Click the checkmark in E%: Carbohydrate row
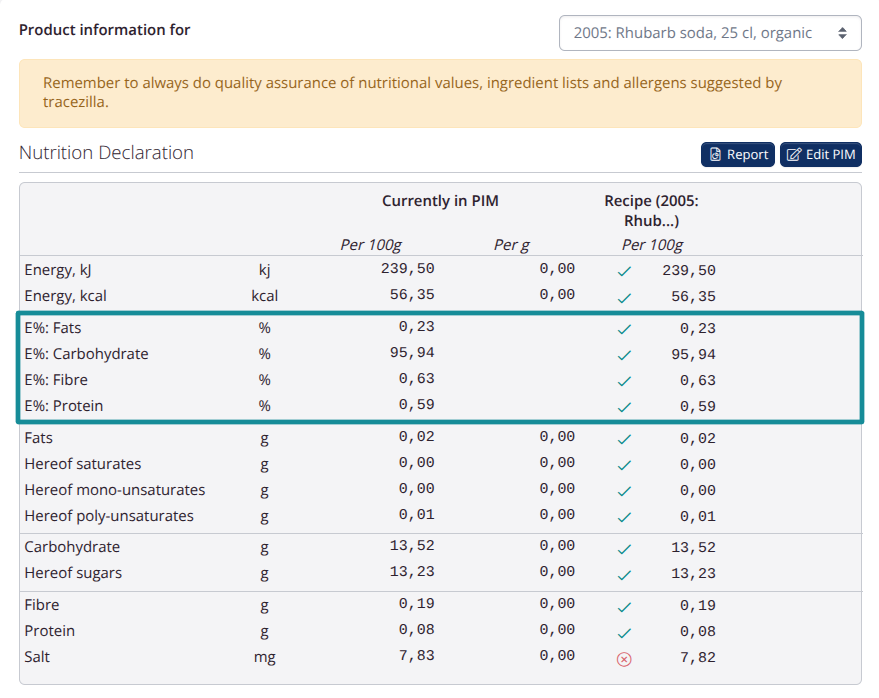The width and height of the screenshot is (879, 698). click(x=624, y=355)
